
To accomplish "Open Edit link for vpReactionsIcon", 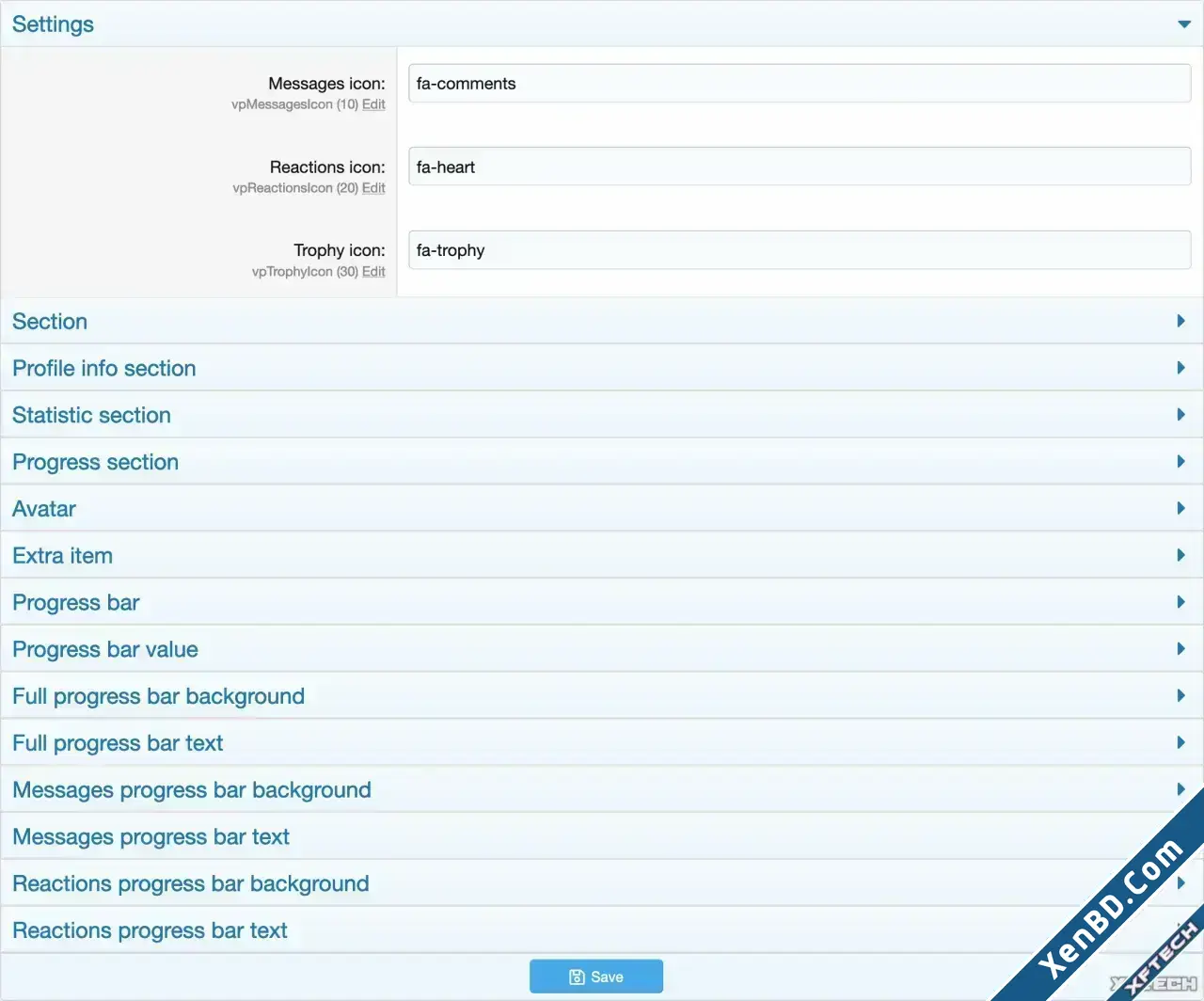I will click(x=373, y=188).
